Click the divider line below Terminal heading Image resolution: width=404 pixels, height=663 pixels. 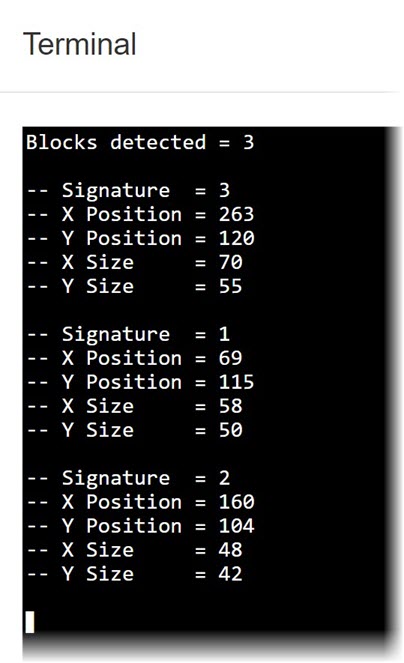200,92
